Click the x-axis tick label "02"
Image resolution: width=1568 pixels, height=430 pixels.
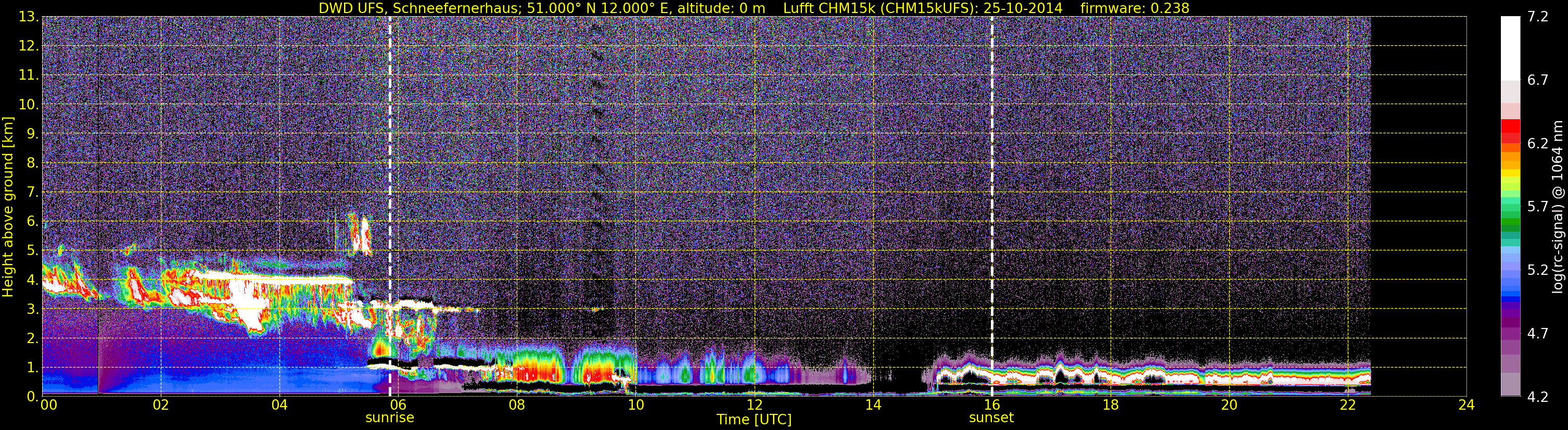(161, 405)
